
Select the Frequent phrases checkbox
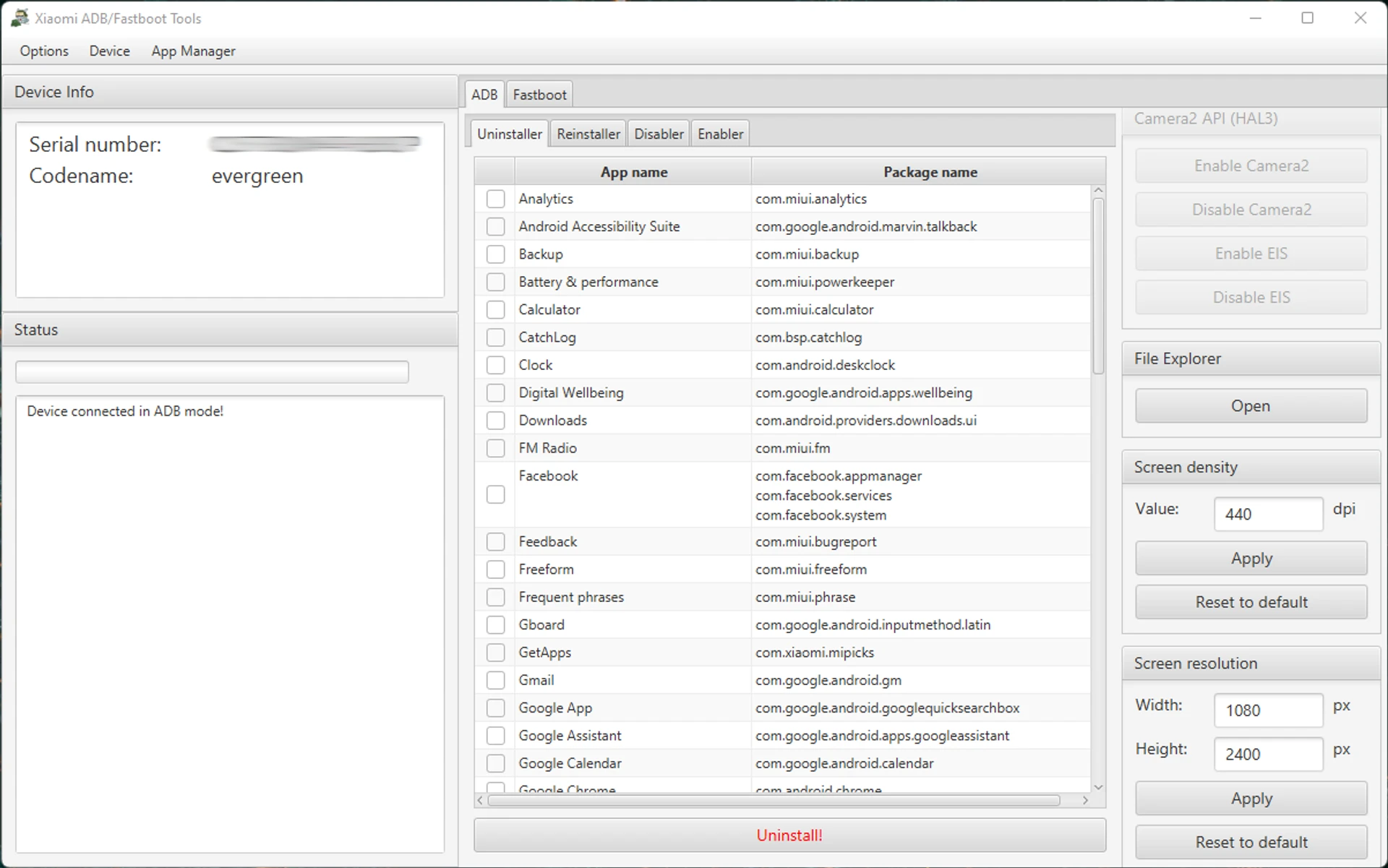click(495, 597)
